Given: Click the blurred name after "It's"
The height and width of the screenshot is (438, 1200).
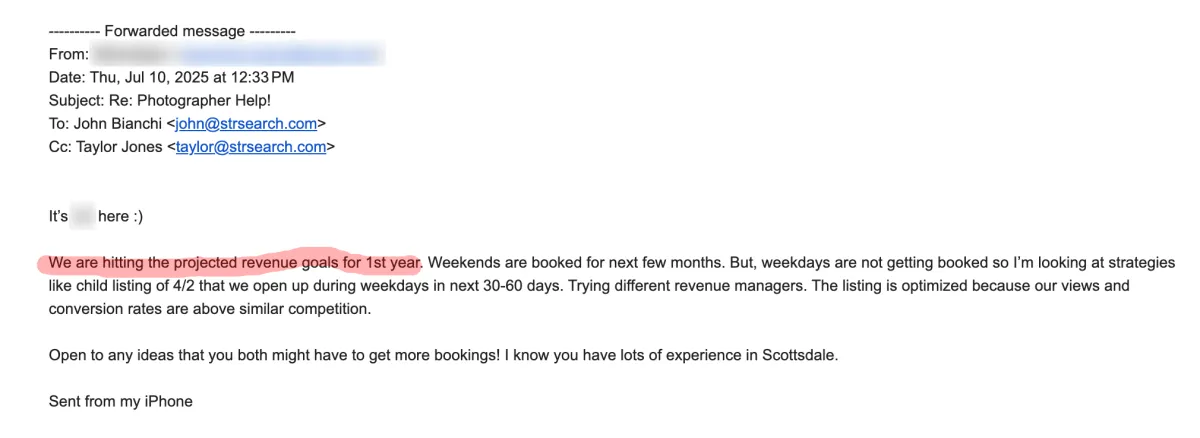Looking at the screenshot, I should [83, 216].
